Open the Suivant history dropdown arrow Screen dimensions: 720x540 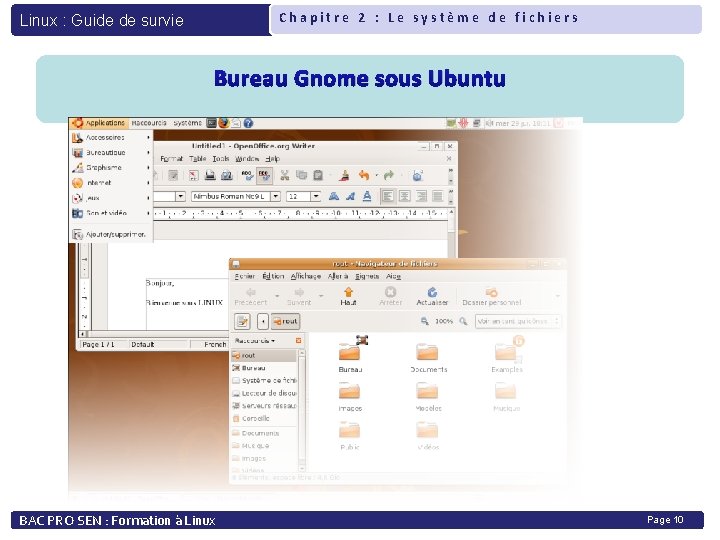pos(321,296)
